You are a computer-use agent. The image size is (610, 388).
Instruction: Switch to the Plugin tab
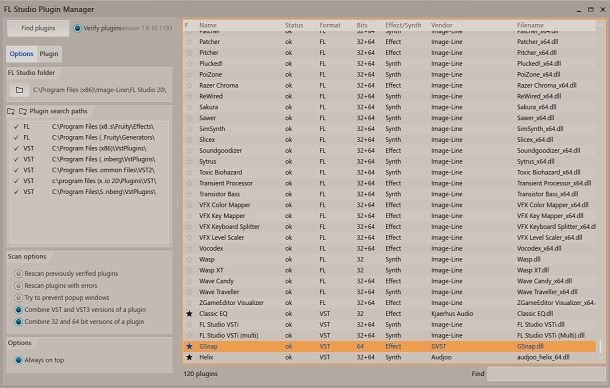tap(49, 54)
